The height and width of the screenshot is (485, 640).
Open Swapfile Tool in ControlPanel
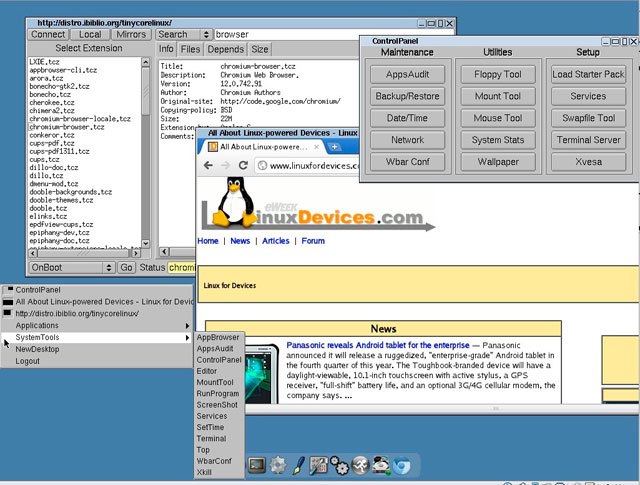[588, 118]
